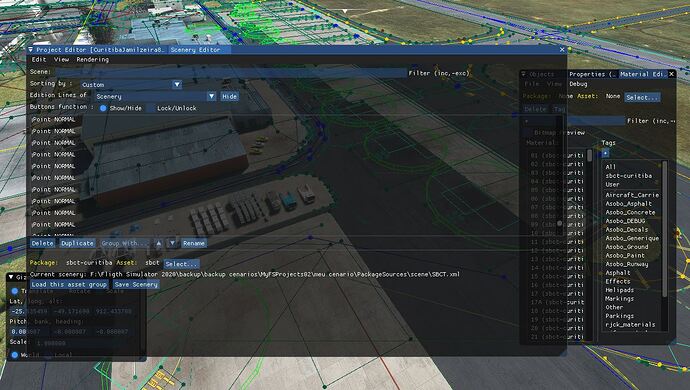
Task: Open the Edit menu
Action: pos(39,59)
